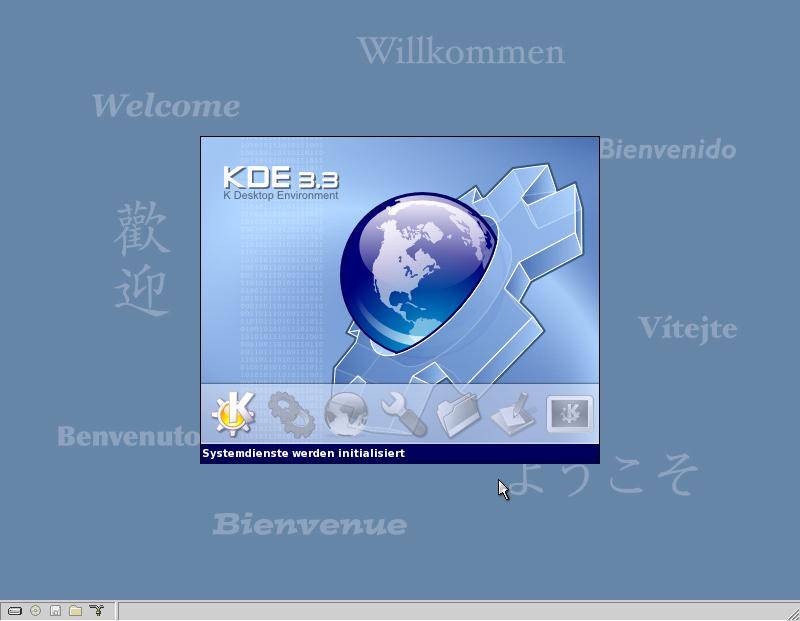Click the highlighted KDE gear logo icon
800x621 pixels.
(x=233, y=414)
